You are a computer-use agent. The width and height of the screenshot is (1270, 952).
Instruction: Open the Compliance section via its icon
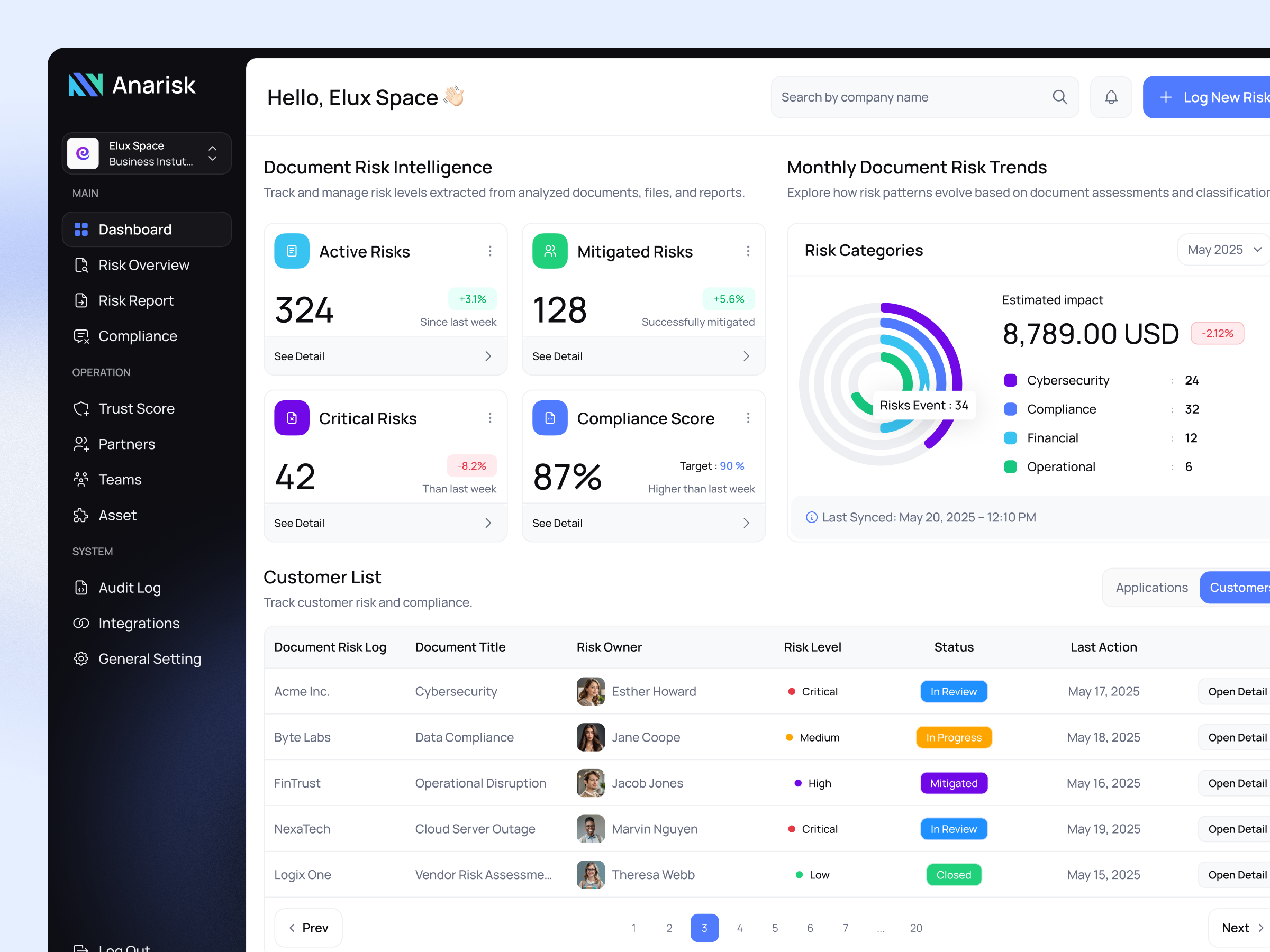point(81,336)
